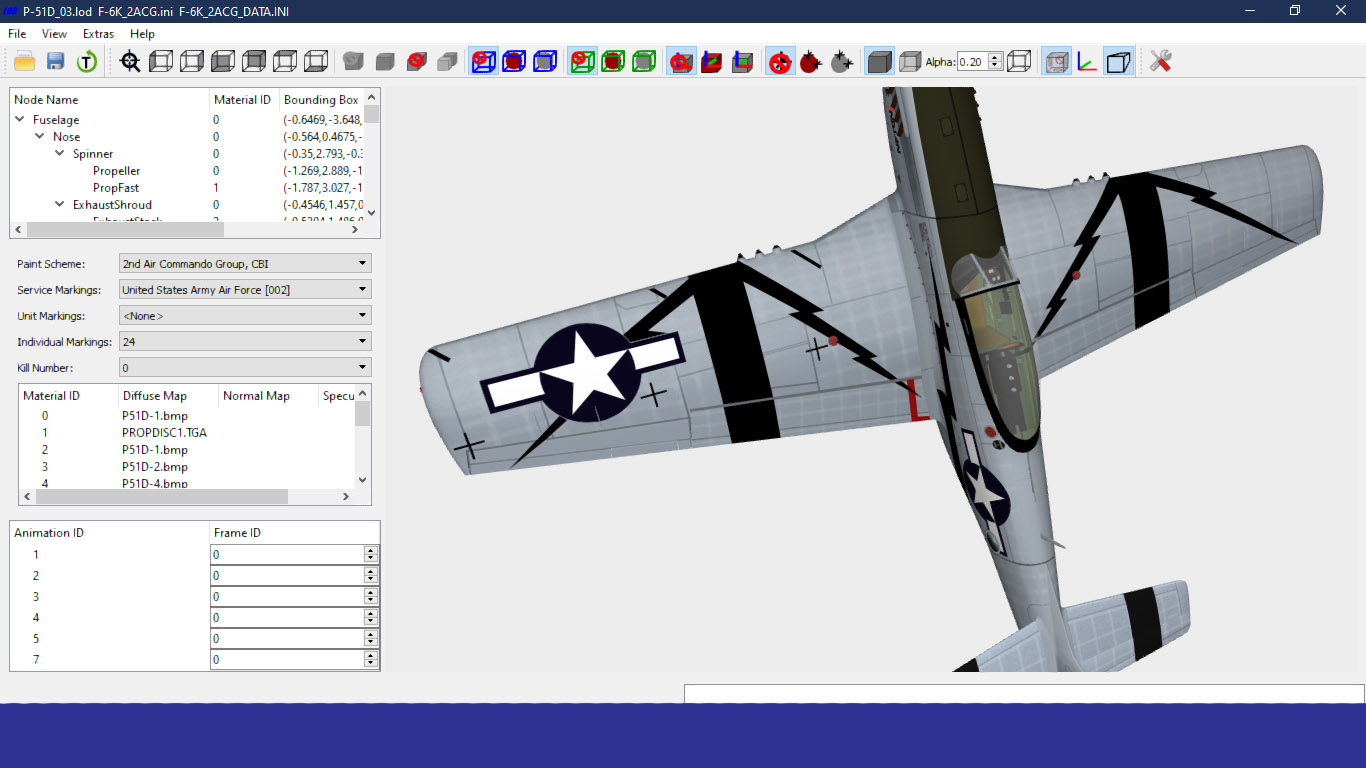Select the gray cube with red prohibition sign
This screenshot has height=768, width=1366.
tap(416, 62)
